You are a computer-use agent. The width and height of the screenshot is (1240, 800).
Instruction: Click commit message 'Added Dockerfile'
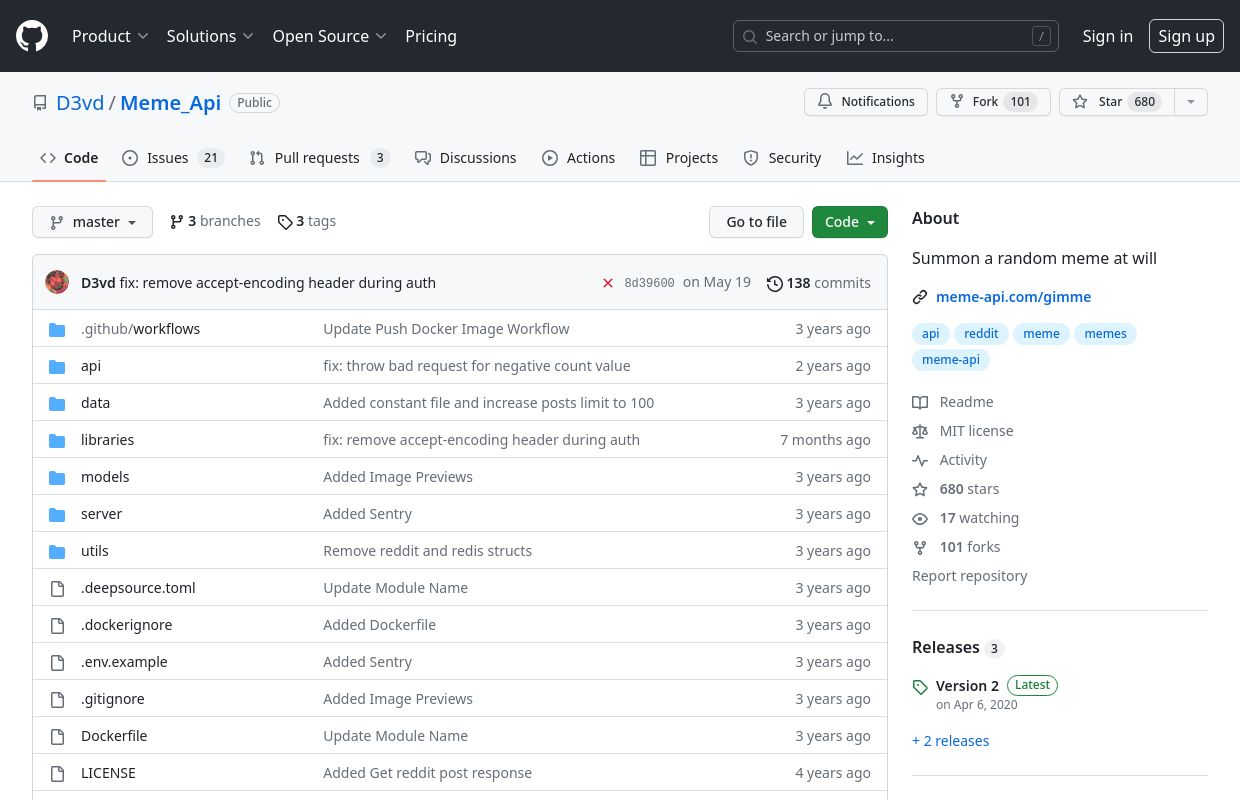click(379, 625)
